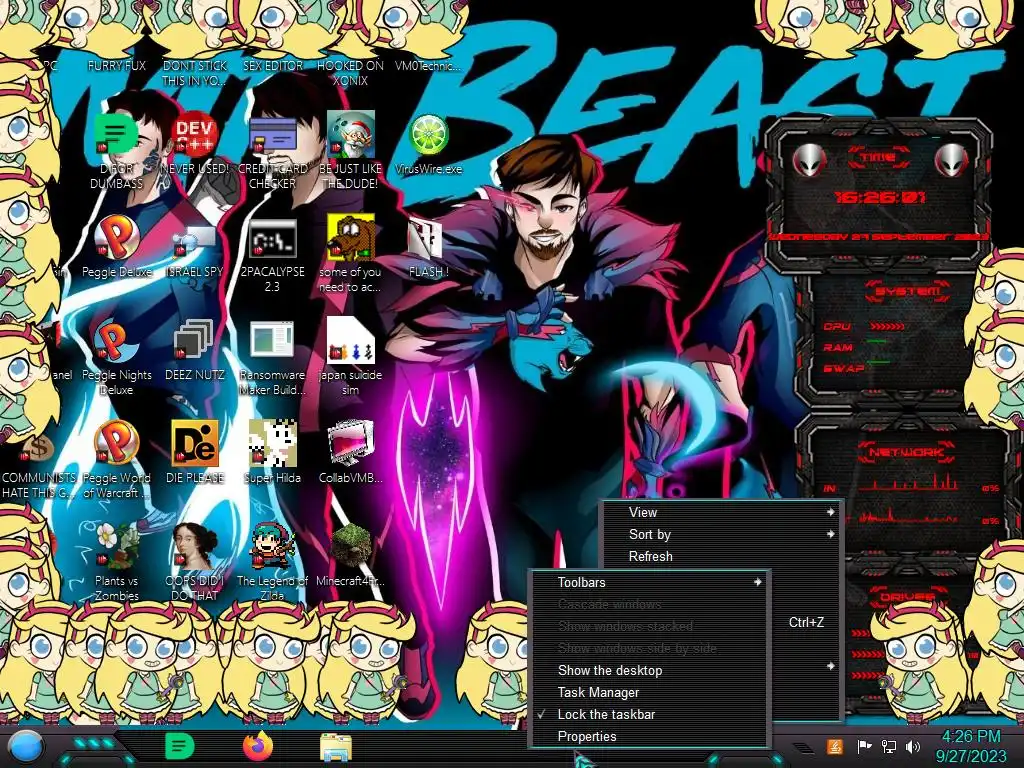The image size is (1024, 768).
Task: Click the HOOKED ON XONIX icon label
Action: (350, 73)
